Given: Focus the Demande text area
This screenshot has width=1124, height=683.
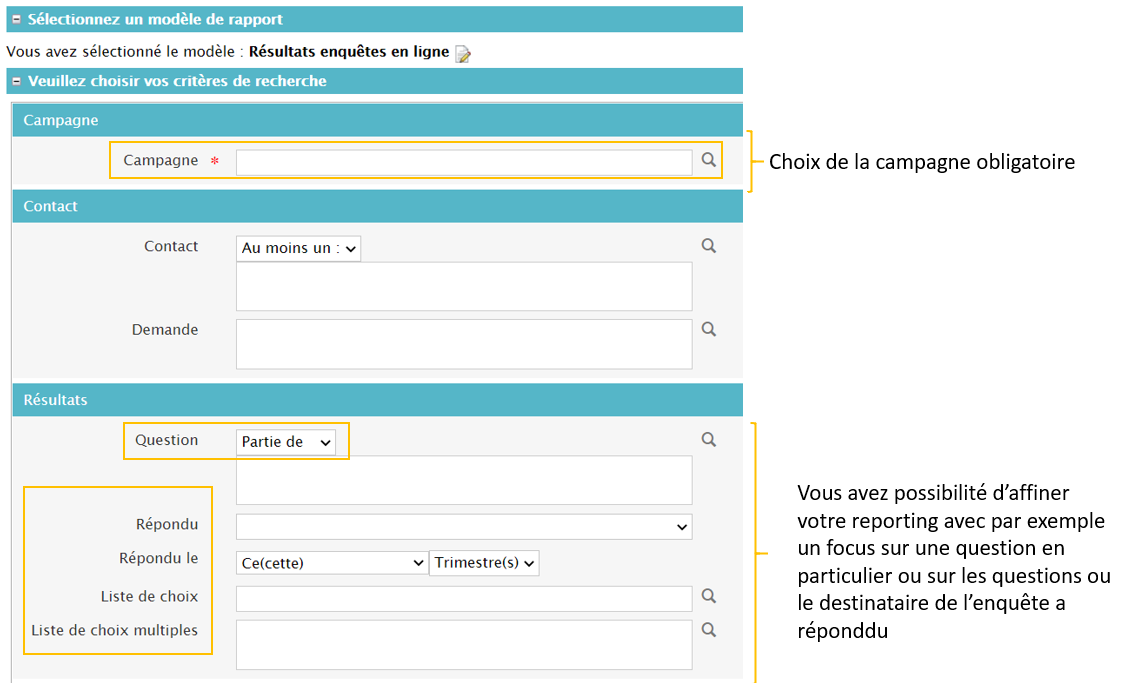Looking at the screenshot, I should click(x=464, y=344).
